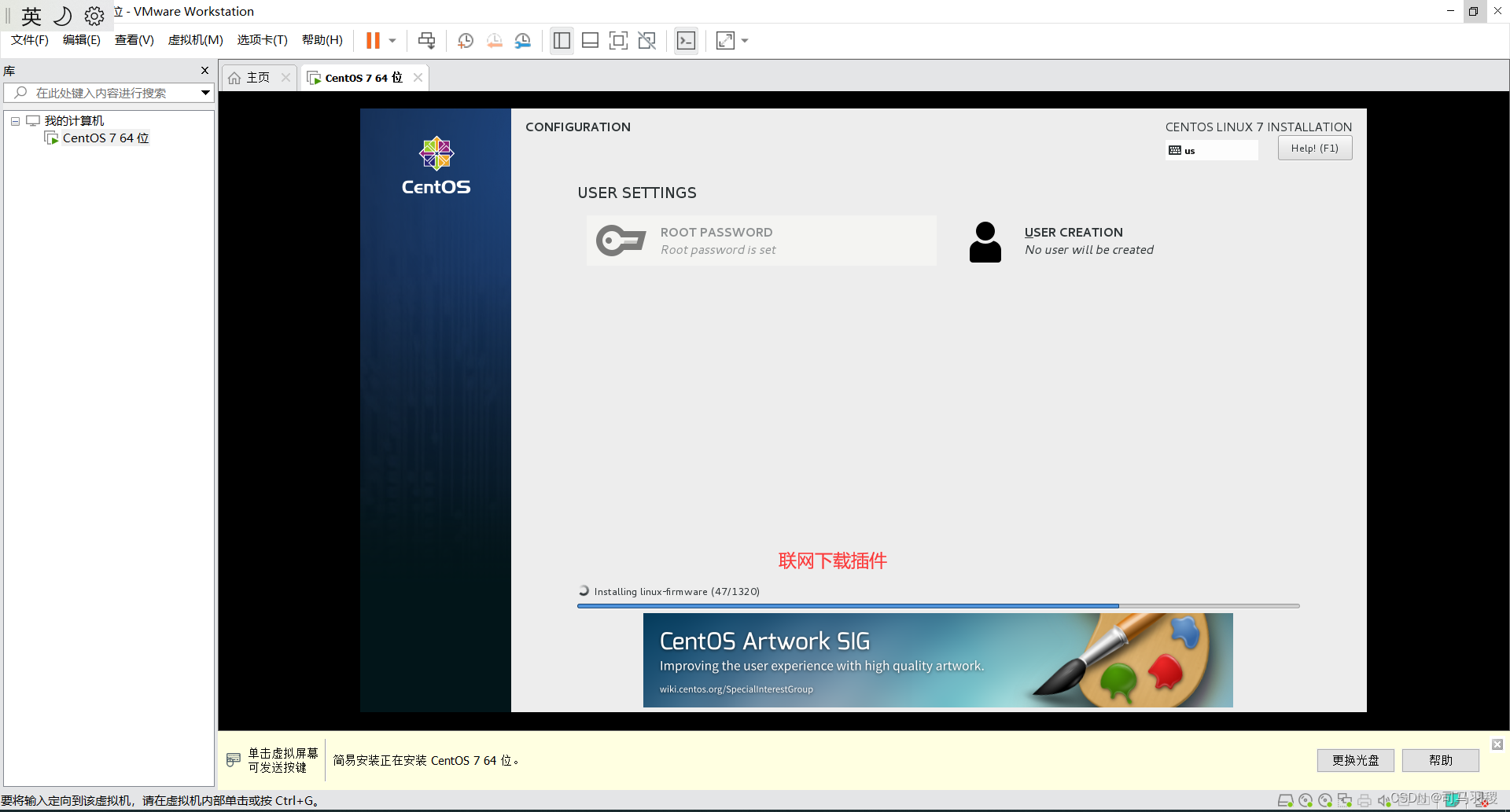This screenshot has width=1510, height=812.
Task: Click the CD/DVD icon next to hard disk icon
Action: (1306, 800)
